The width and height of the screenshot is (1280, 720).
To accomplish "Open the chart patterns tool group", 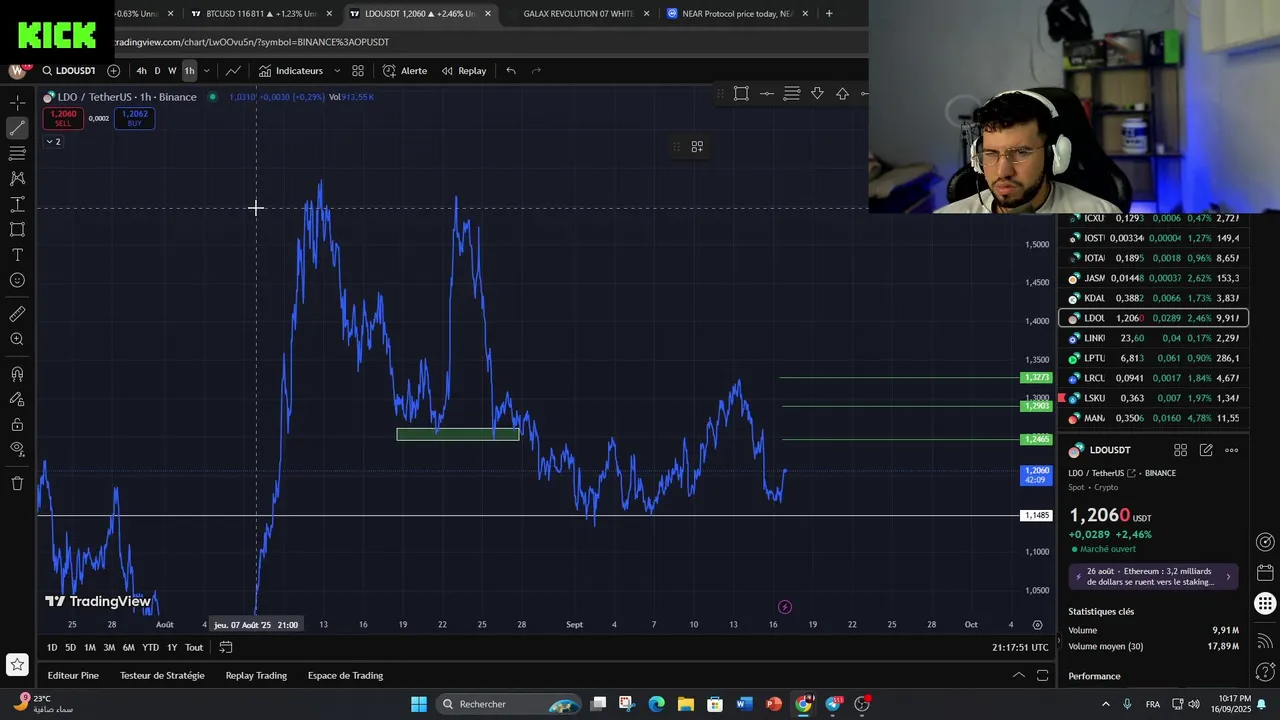I will 17,178.
